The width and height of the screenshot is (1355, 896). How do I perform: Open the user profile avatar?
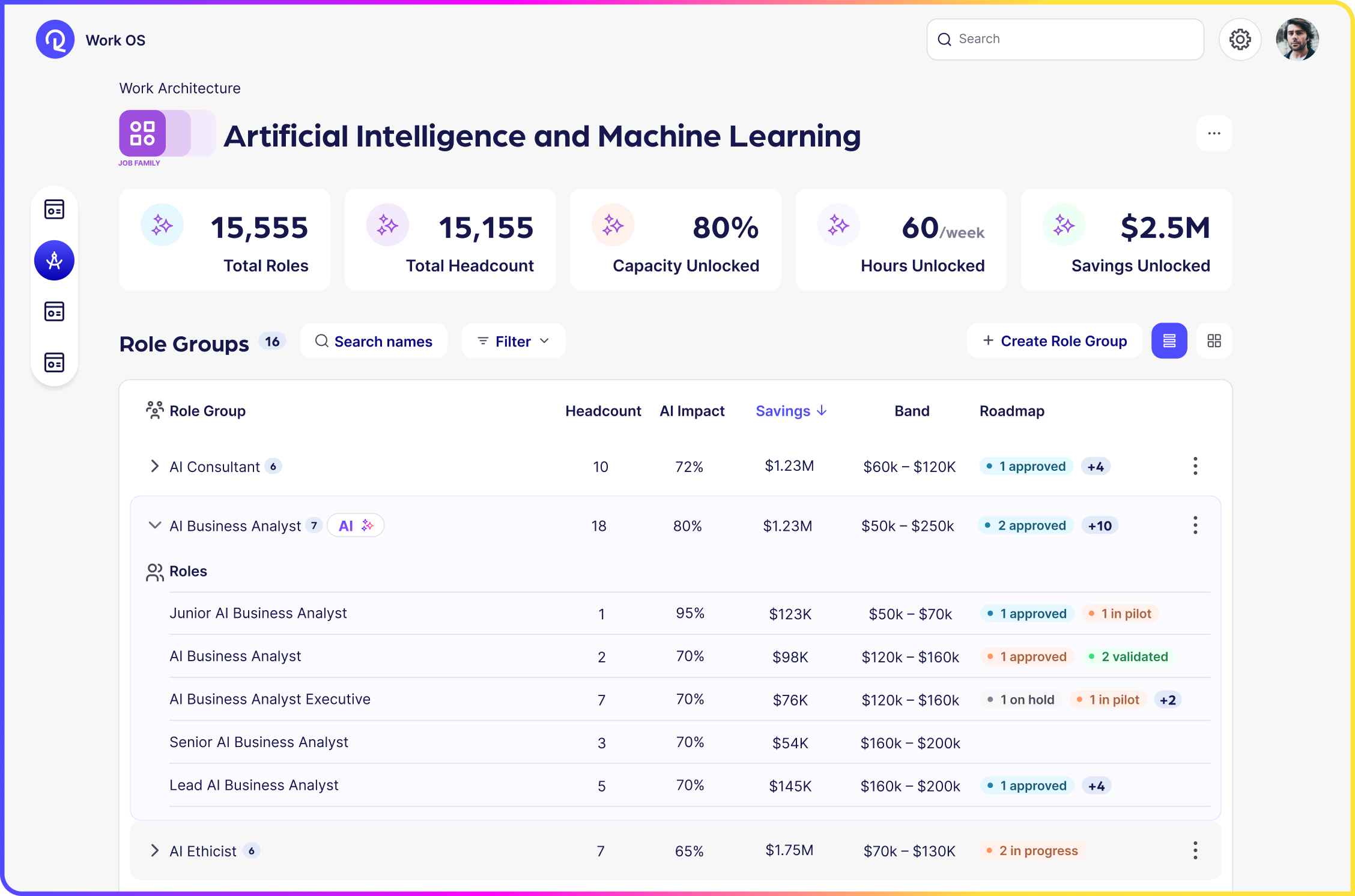coord(1297,40)
